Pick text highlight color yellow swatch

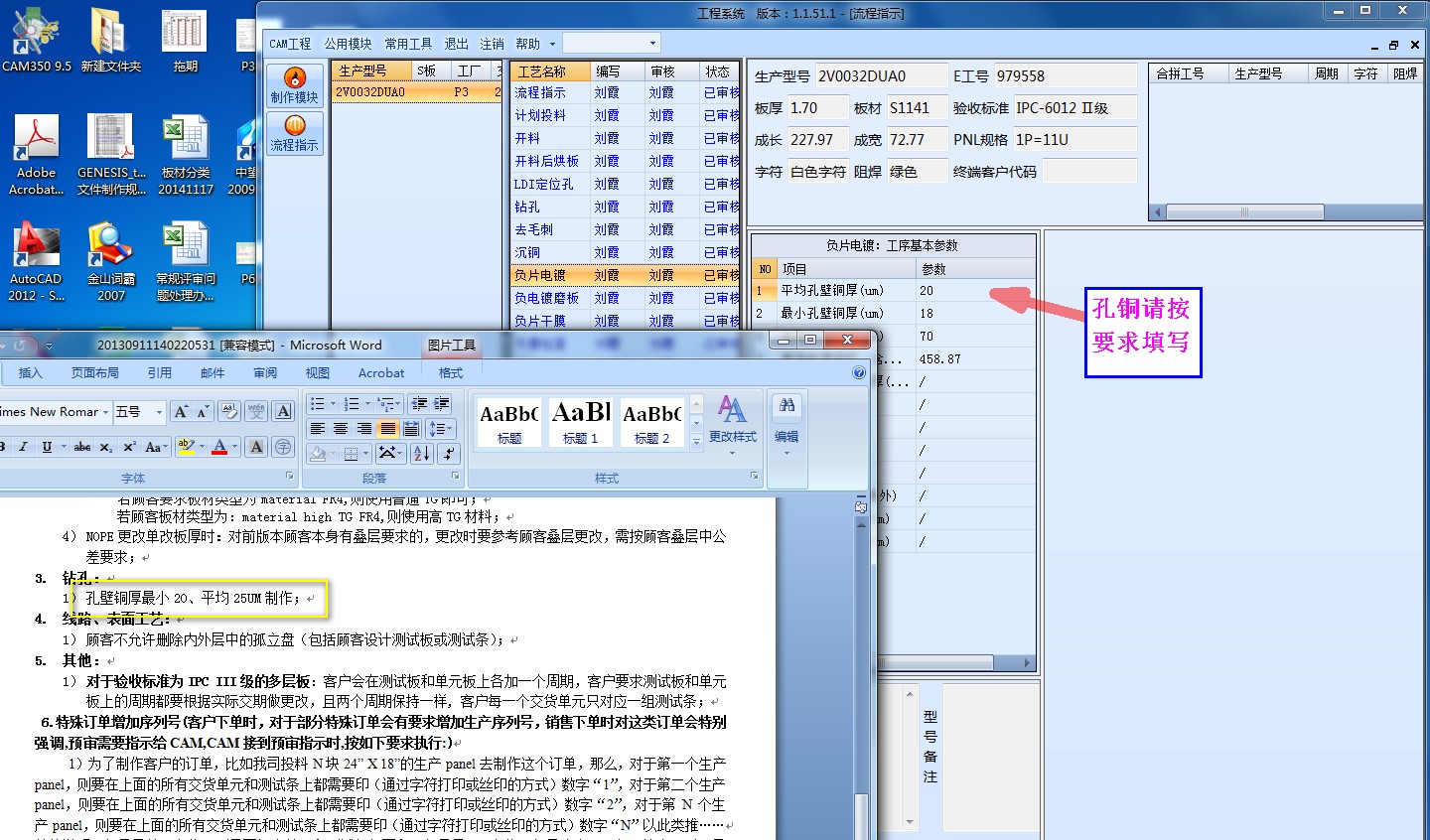pyautogui.click(x=186, y=447)
